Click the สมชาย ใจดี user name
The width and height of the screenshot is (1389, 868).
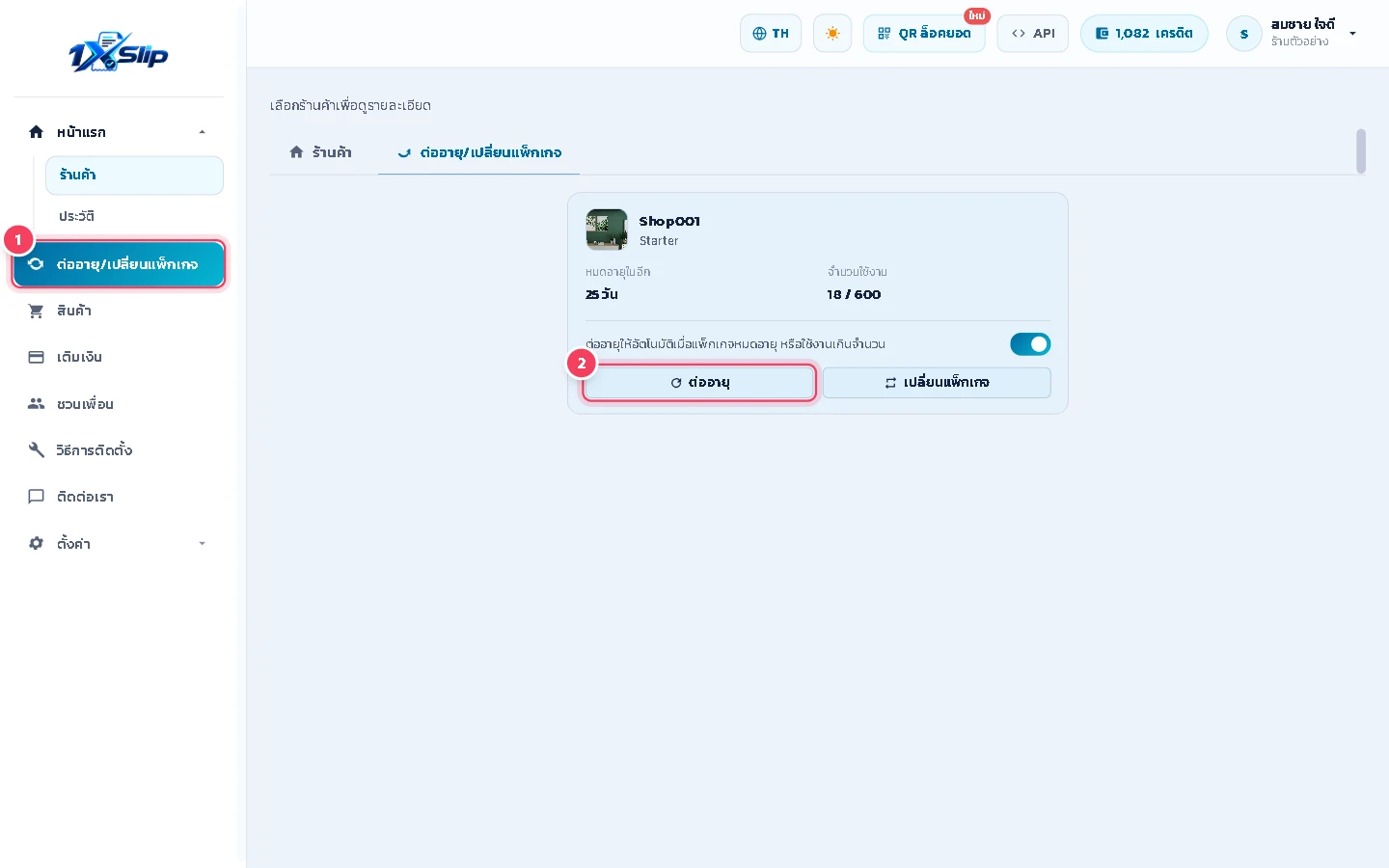coord(1302,25)
